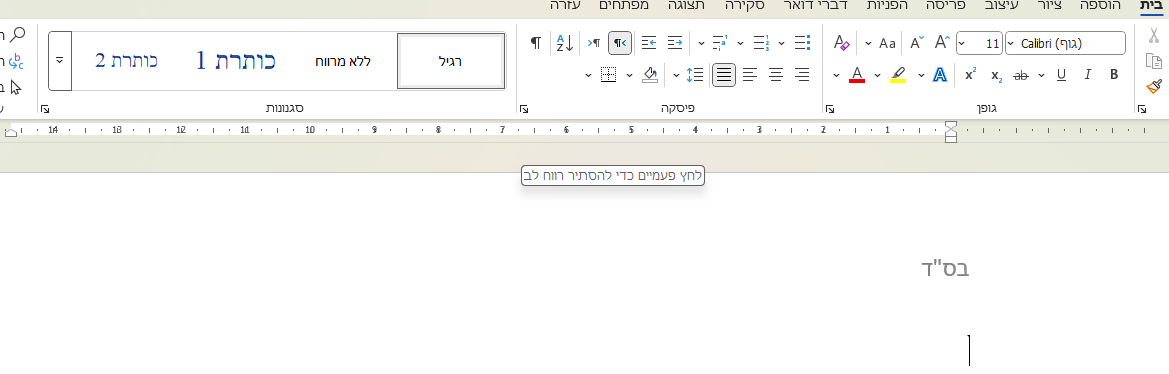Click the Cut scissors icon
Viewport: 1169px width, 374px height.
(x=1154, y=35)
